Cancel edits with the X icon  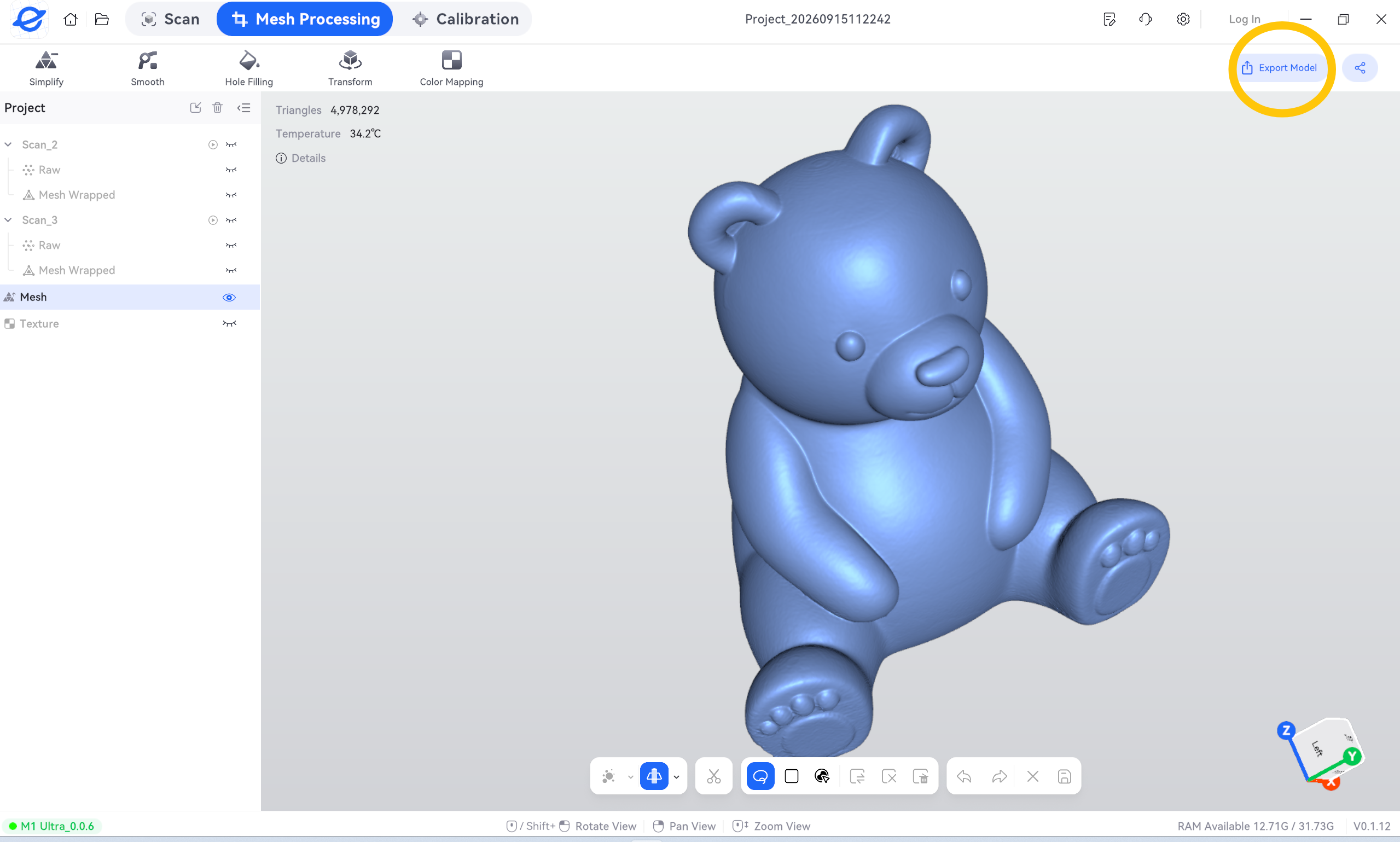tap(1033, 776)
